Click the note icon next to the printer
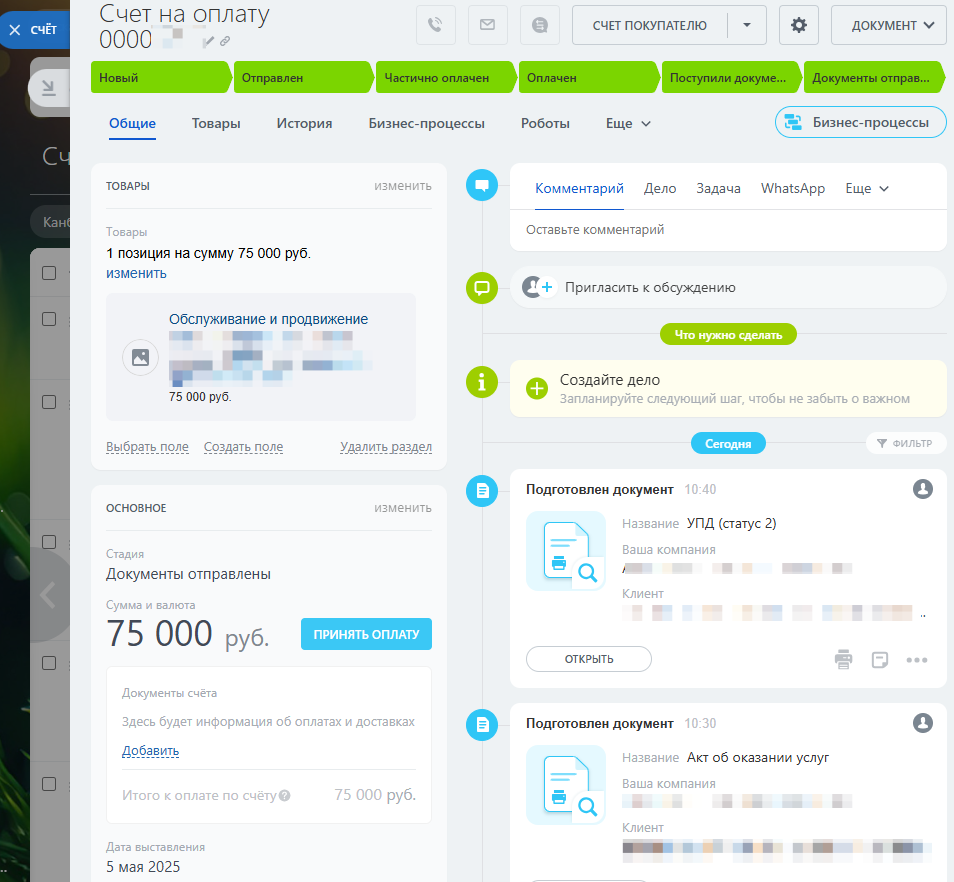Image resolution: width=954 pixels, height=882 pixels. 880,659
